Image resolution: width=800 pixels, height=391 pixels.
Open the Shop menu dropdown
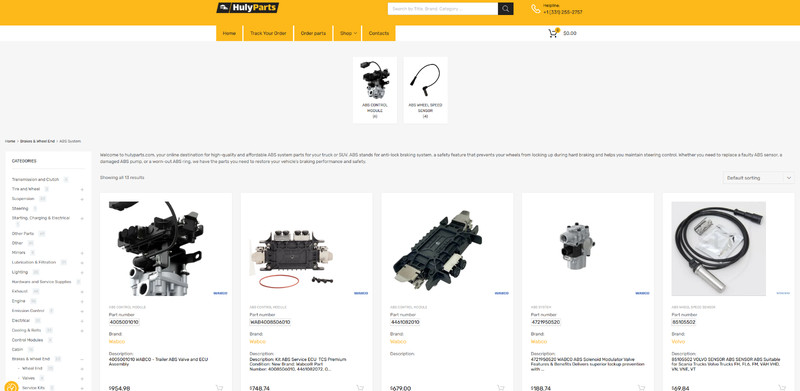(348, 33)
